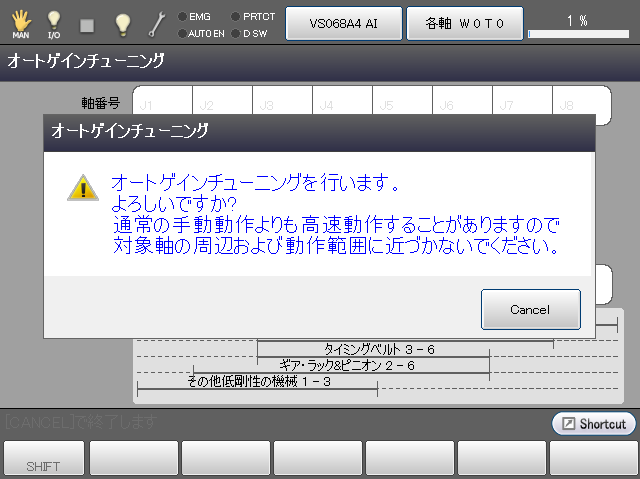This screenshot has height=479, width=640.
Task: Click the Shortcut arrow icon
Action: click(x=568, y=424)
